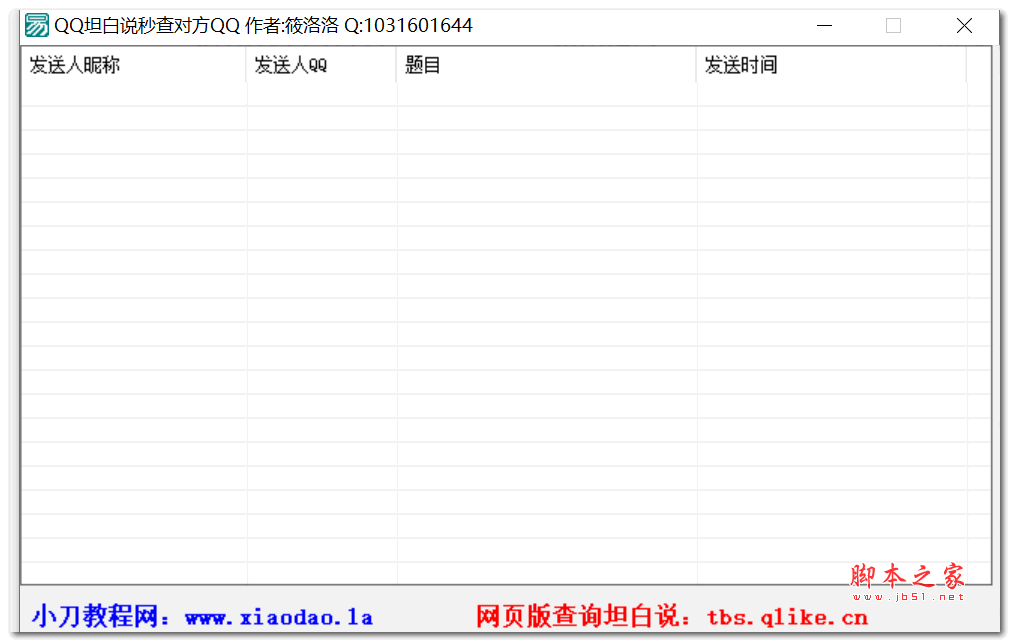Visit the 网页版查询坦白说 link tbs.qlike.cn
This screenshot has height=643, width=1011.
click(789, 617)
